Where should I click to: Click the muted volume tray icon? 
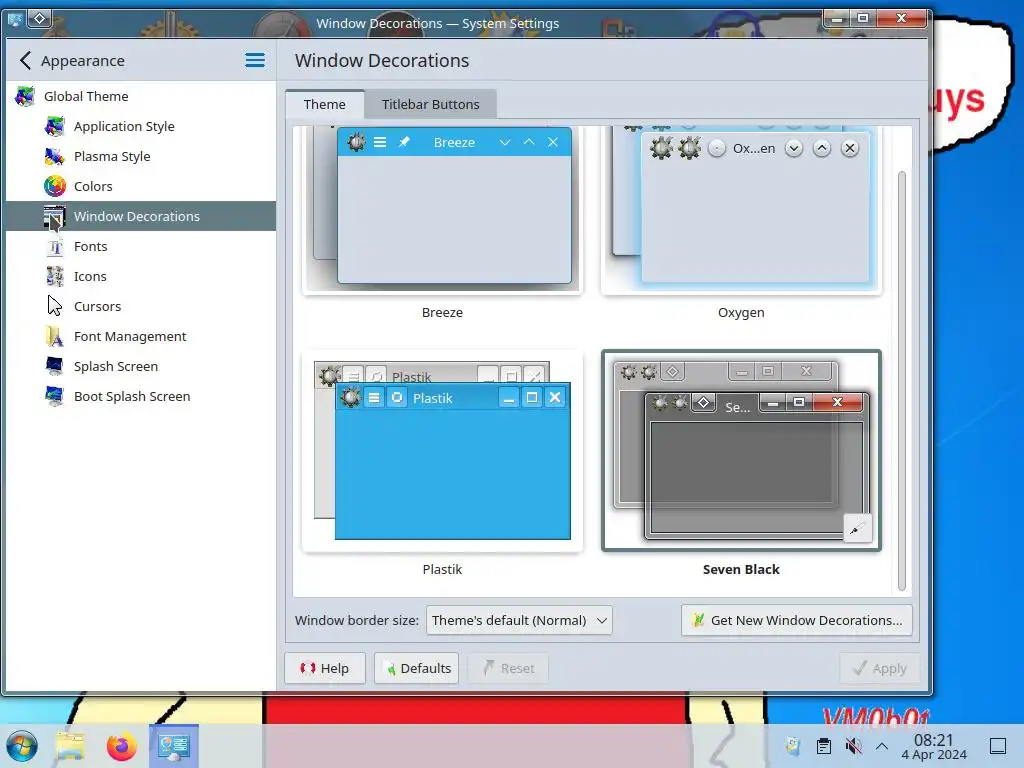click(853, 745)
